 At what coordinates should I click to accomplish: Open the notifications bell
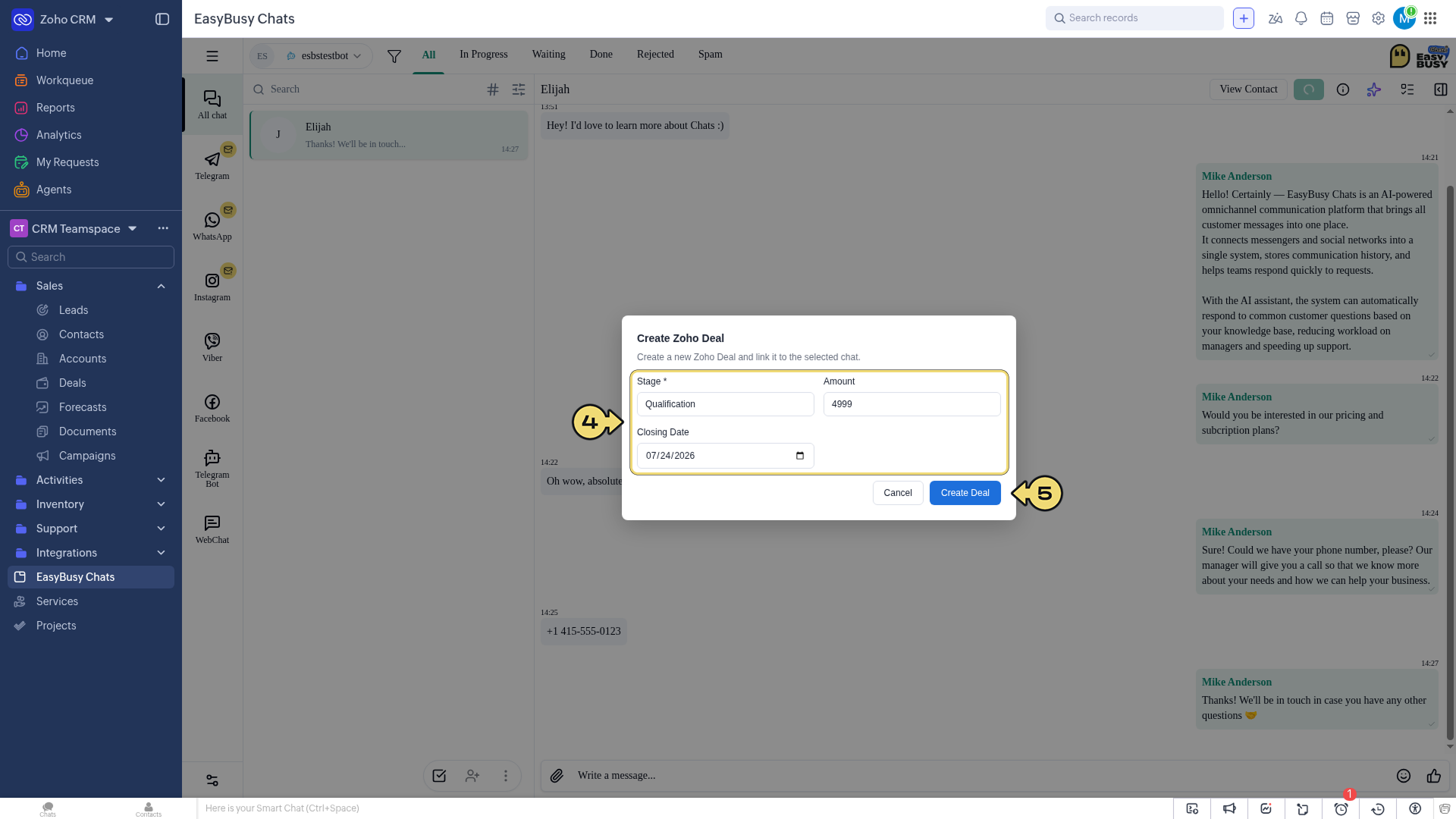[x=1301, y=18]
